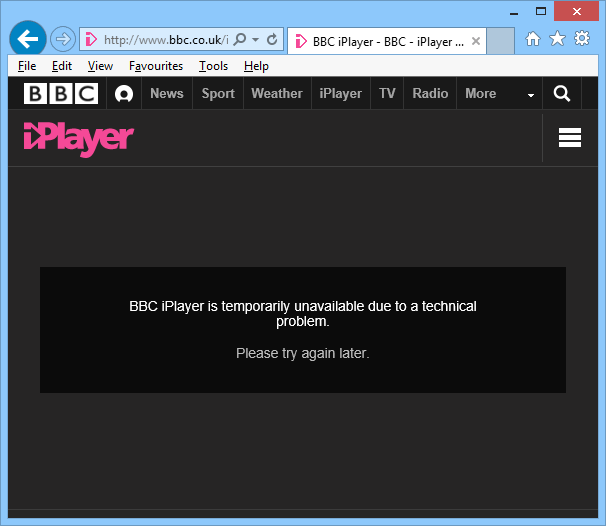Viewport: 606px width, 526px height.
Task: Click the pink iPlayer logo
Action: coord(79,139)
